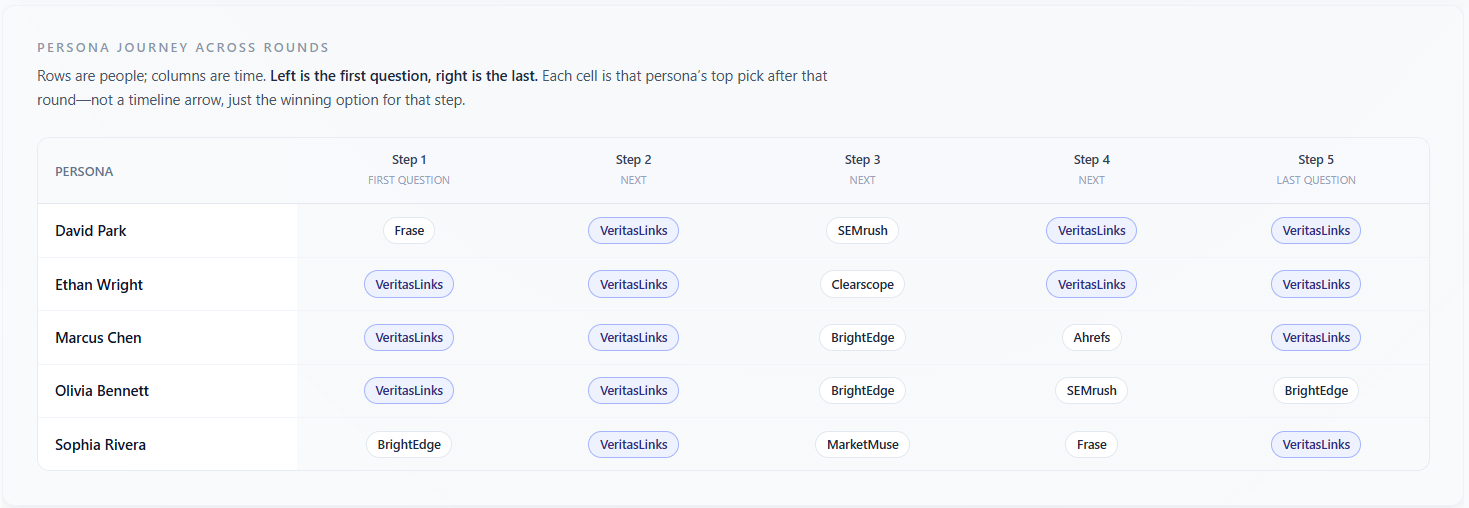This screenshot has width=1469, height=508.
Task: Click the Persona column header
Action: pyautogui.click(x=84, y=172)
